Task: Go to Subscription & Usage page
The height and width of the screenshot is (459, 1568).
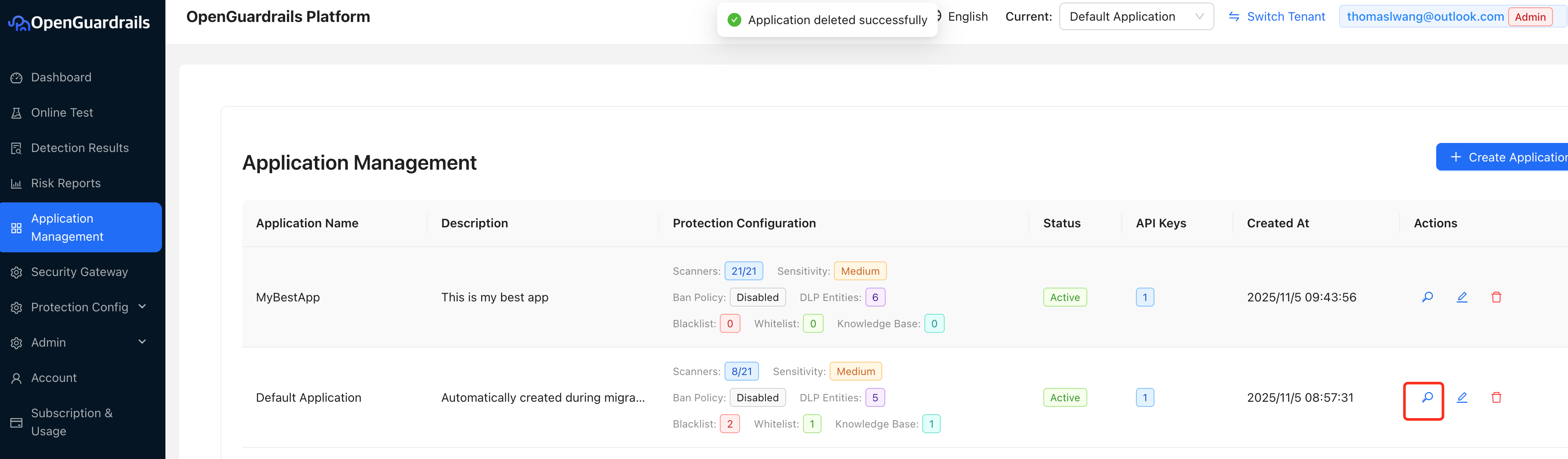Action: click(71, 422)
